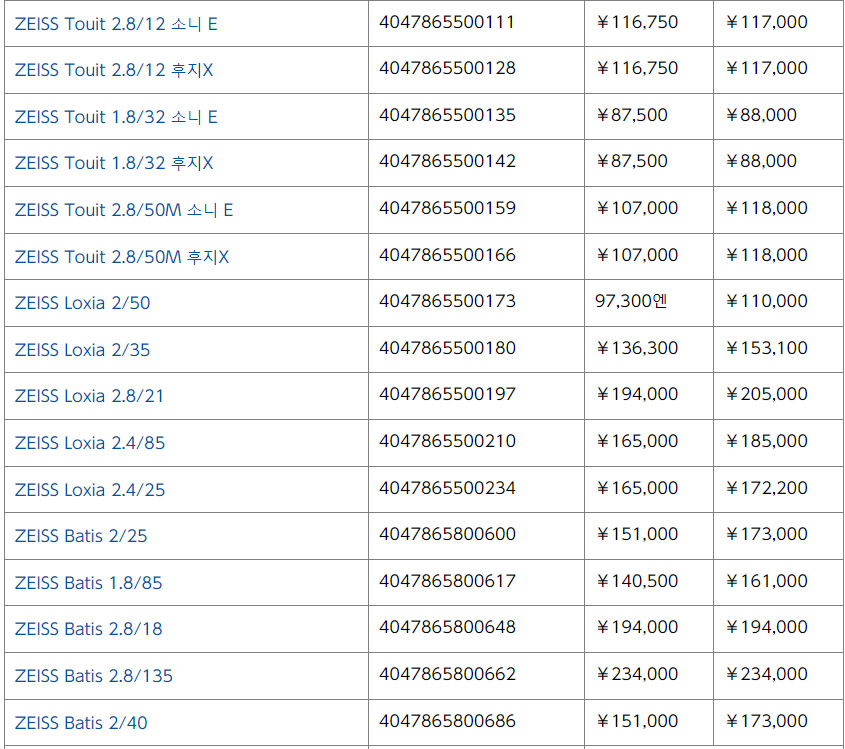Screen dimensions: 845x749
Task: Open the ZEISS Batis 2.8/135 link
Action: [x=94, y=676]
